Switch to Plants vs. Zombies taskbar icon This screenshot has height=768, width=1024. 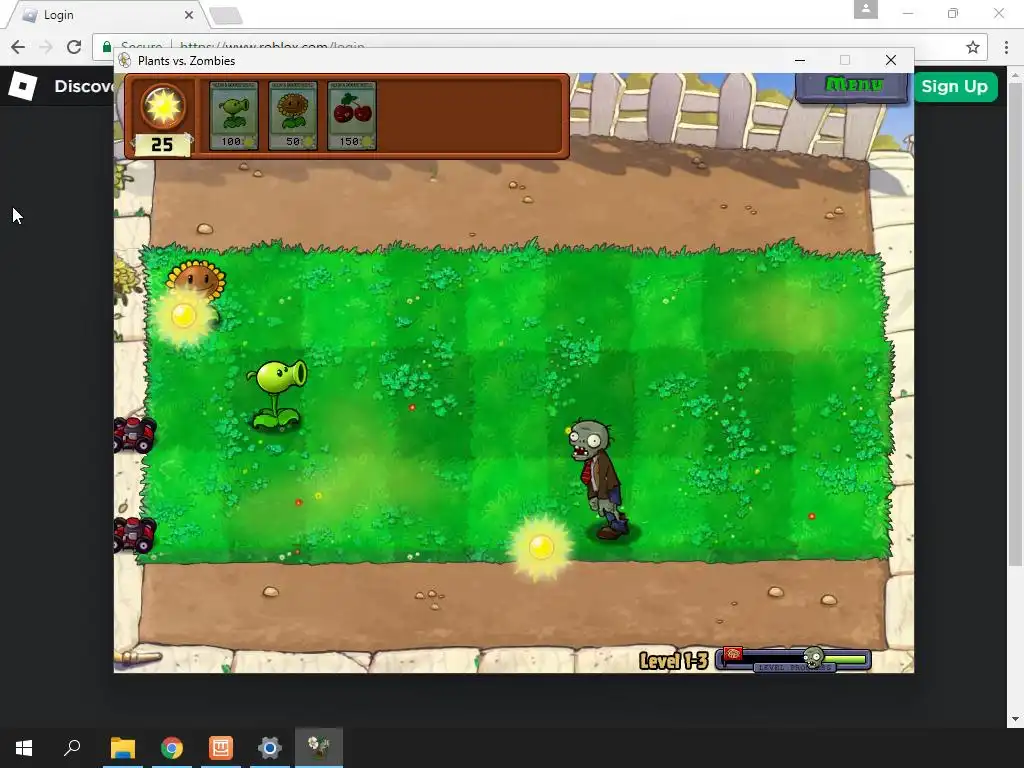(x=319, y=748)
